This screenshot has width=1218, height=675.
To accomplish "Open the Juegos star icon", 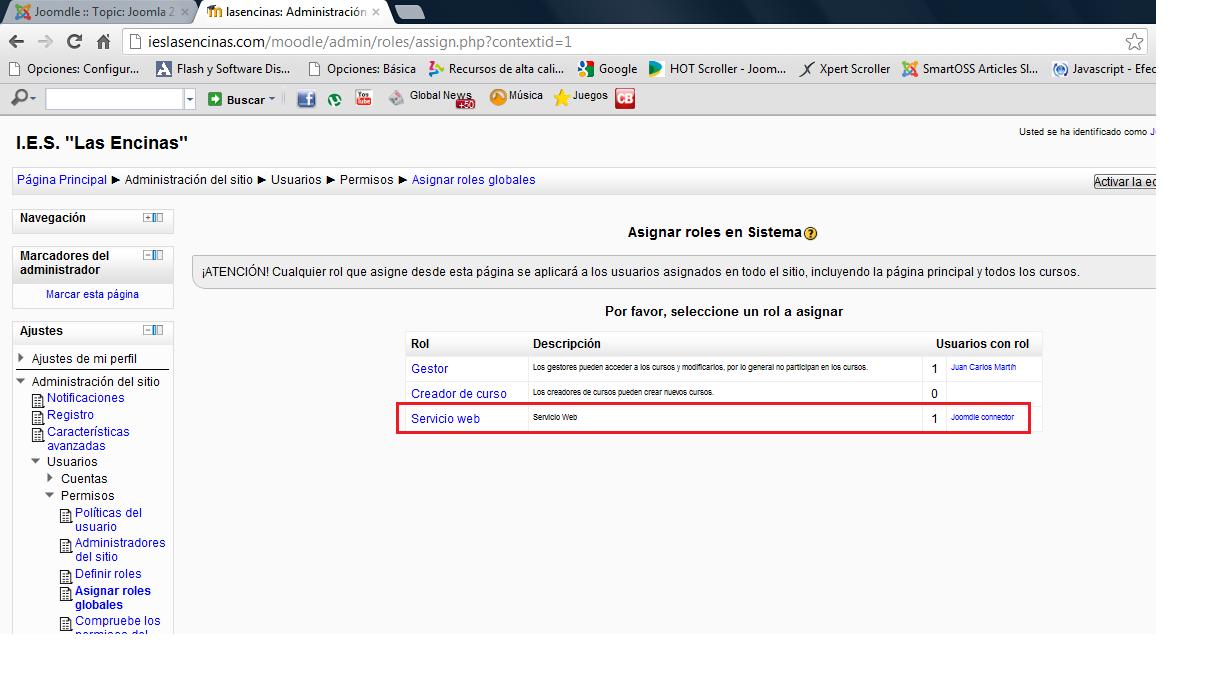I will 562,98.
